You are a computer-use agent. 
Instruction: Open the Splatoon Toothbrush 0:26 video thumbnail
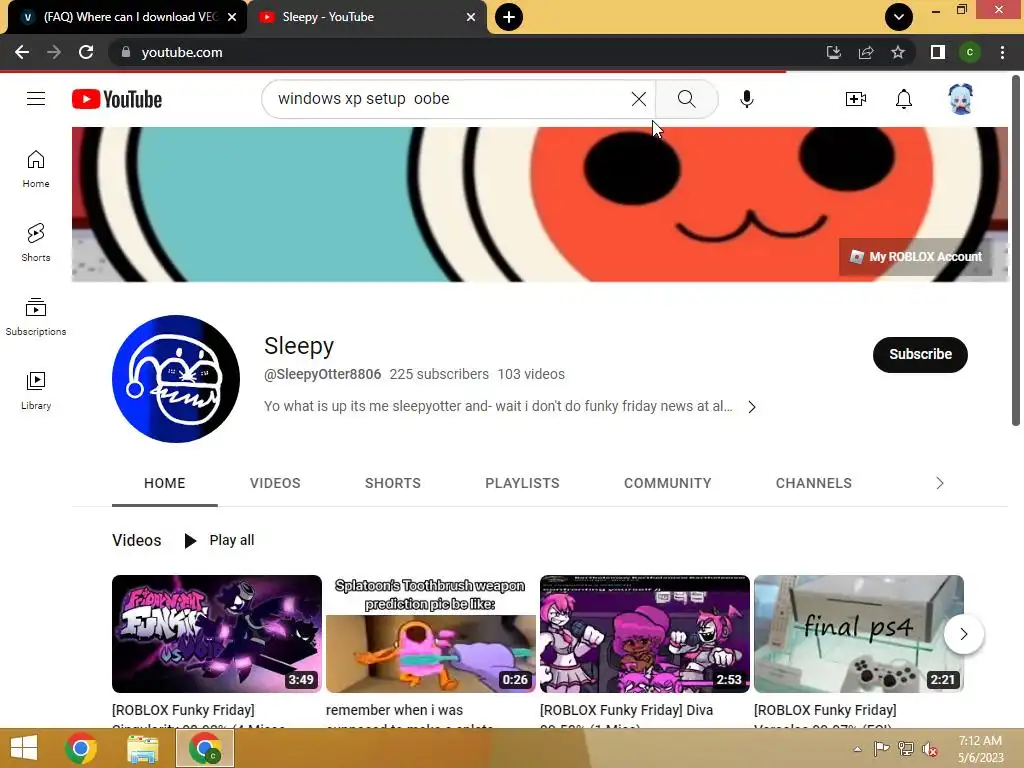[x=430, y=633]
